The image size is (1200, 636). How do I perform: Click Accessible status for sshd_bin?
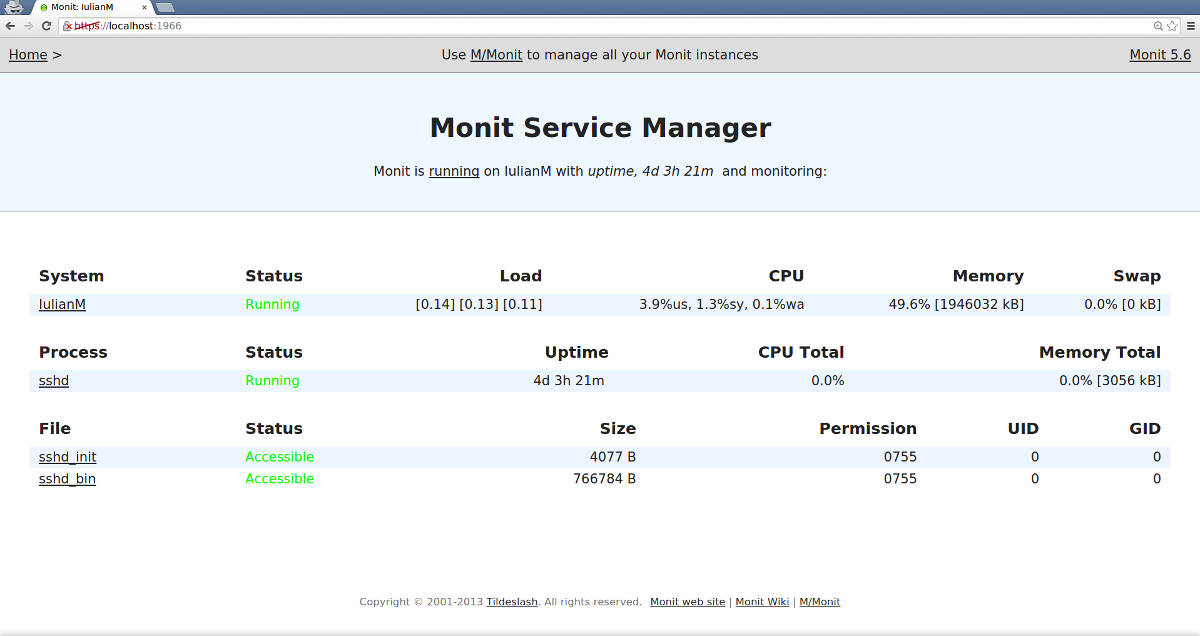click(x=280, y=479)
